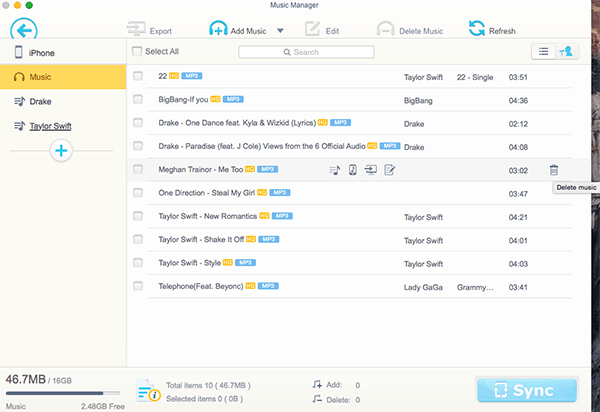Screen dimensions: 600x412
Task: Click the Delete note-minus icon in status bar
Action: pyautogui.click(x=317, y=399)
